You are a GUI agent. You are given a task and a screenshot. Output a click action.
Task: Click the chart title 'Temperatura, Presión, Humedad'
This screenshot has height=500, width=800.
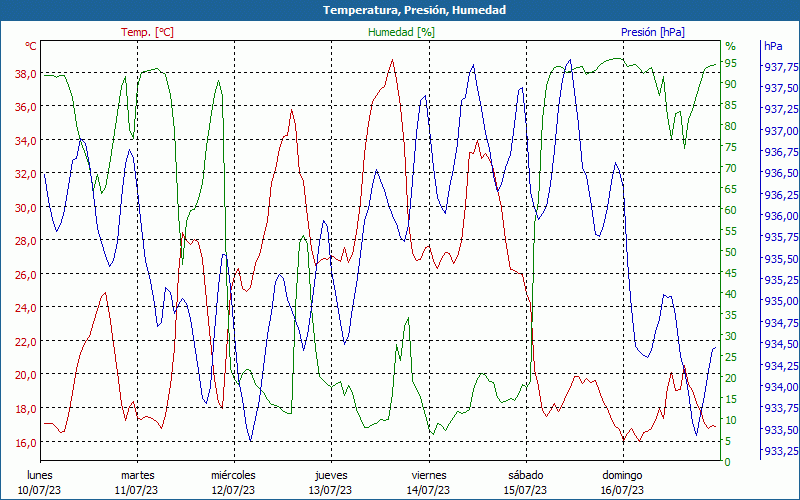click(414, 10)
